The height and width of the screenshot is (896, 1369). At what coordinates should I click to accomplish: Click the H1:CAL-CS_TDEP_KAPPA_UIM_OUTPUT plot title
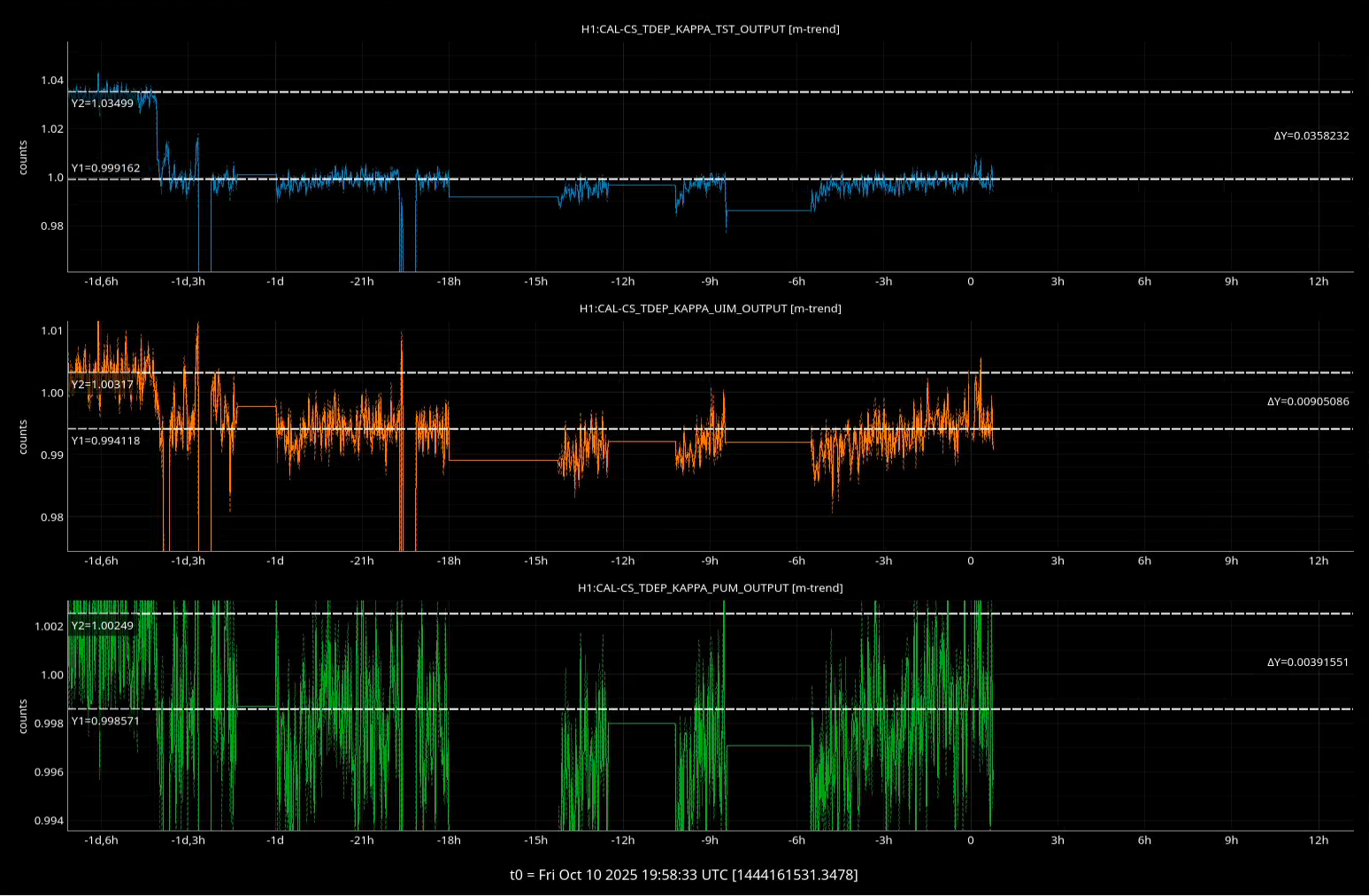[x=710, y=309]
